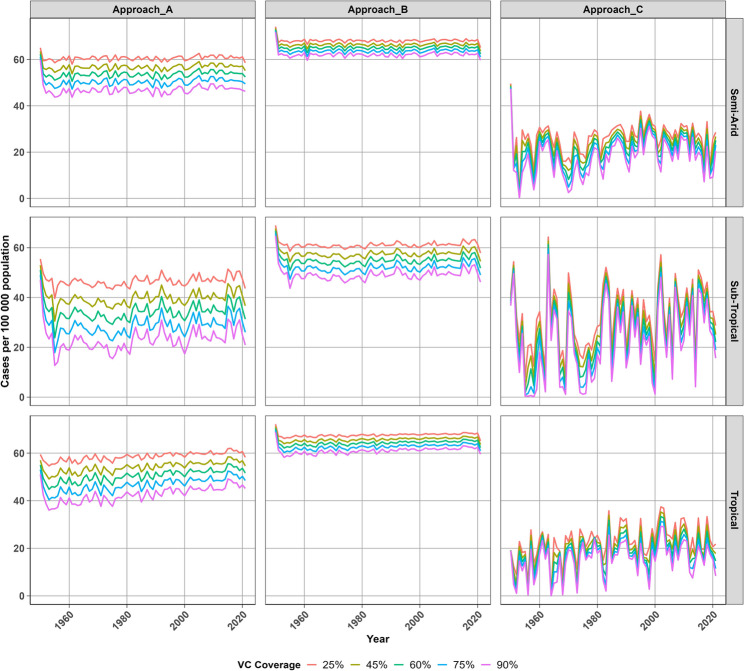Click the 1960 tick under the Approach_A column
The height and width of the screenshot is (671, 744).
(64, 620)
